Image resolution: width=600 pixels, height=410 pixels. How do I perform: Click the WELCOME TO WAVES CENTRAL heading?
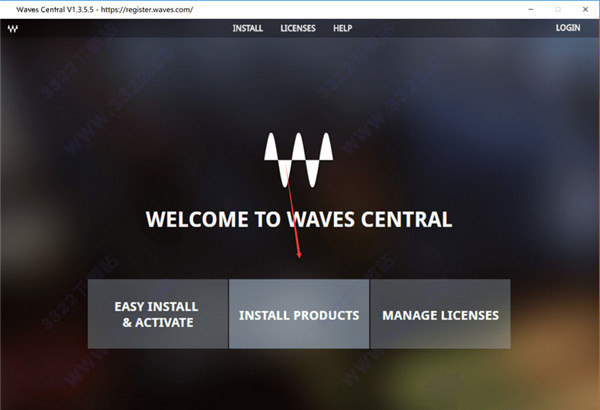[x=299, y=220]
